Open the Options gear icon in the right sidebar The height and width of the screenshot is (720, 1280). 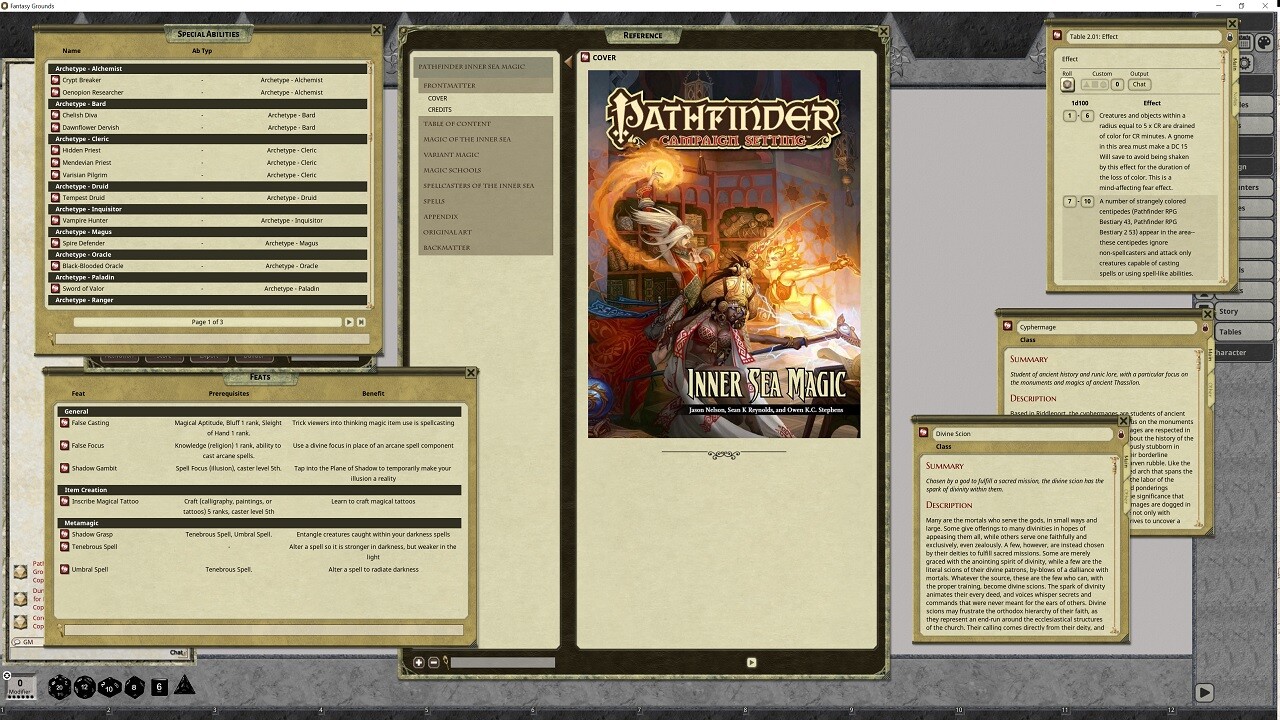pyautogui.click(x=1244, y=63)
